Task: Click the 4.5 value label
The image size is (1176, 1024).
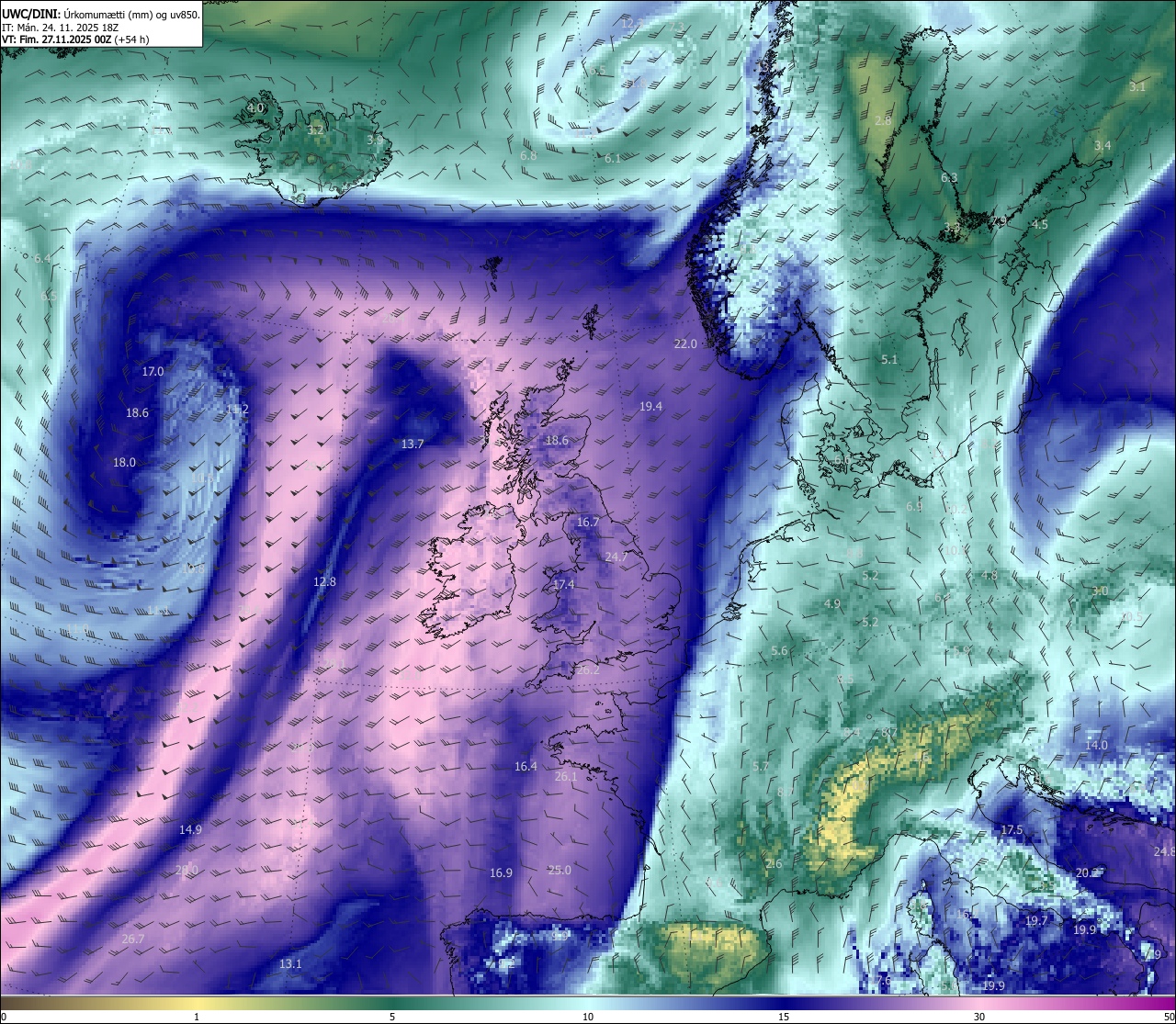Action: click(1040, 224)
